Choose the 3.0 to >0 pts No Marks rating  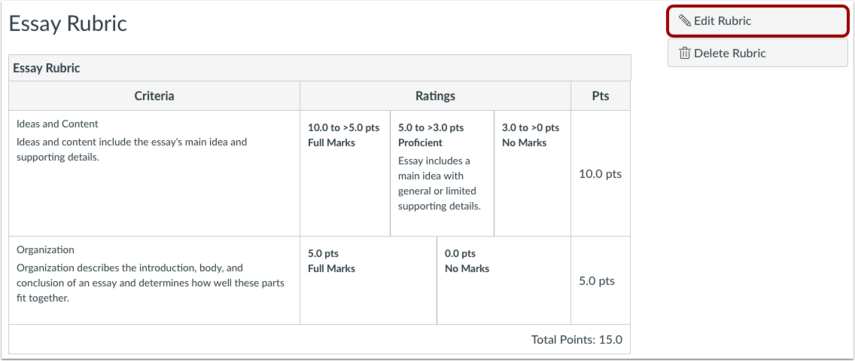(532, 173)
